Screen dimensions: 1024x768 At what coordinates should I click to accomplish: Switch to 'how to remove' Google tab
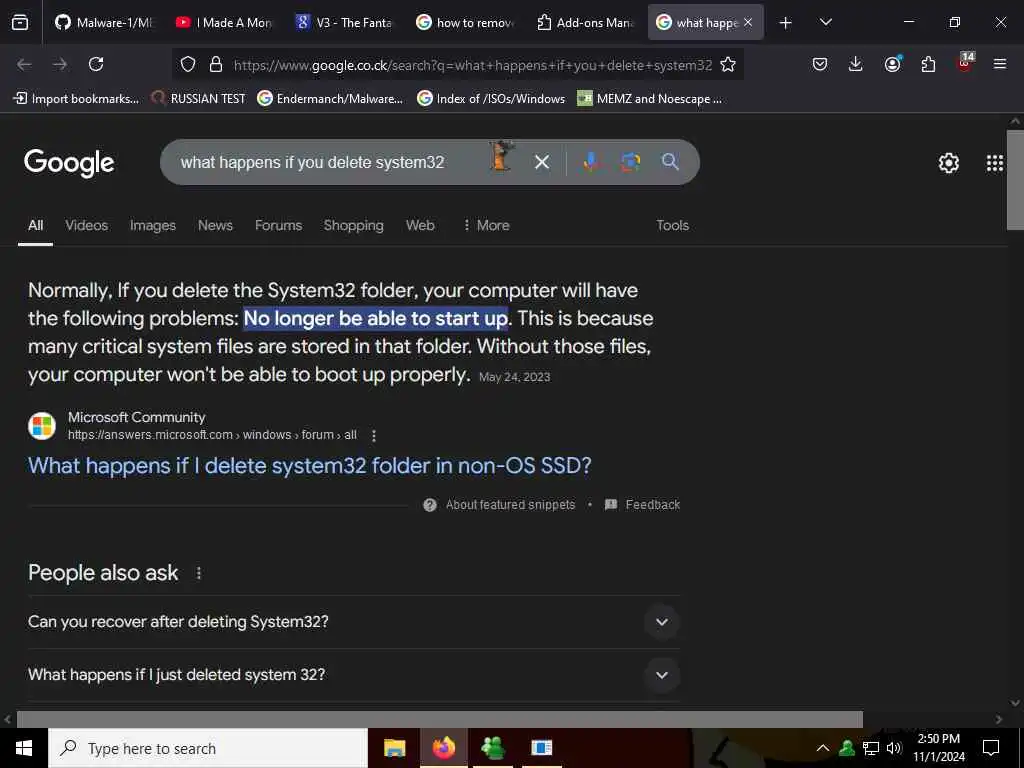(x=465, y=23)
